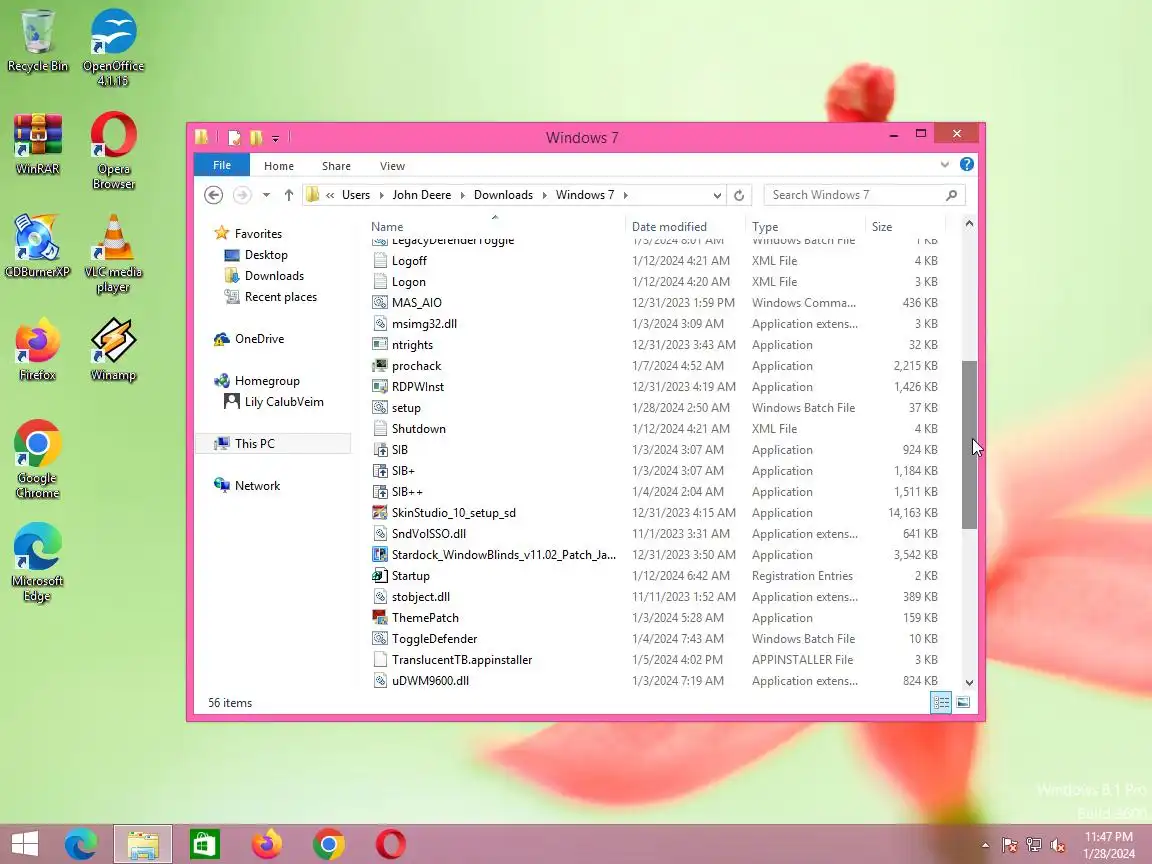Click breadcrumb arrow after Windows 7
Viewport: 1152px width, 864px height.
(625, 195)
